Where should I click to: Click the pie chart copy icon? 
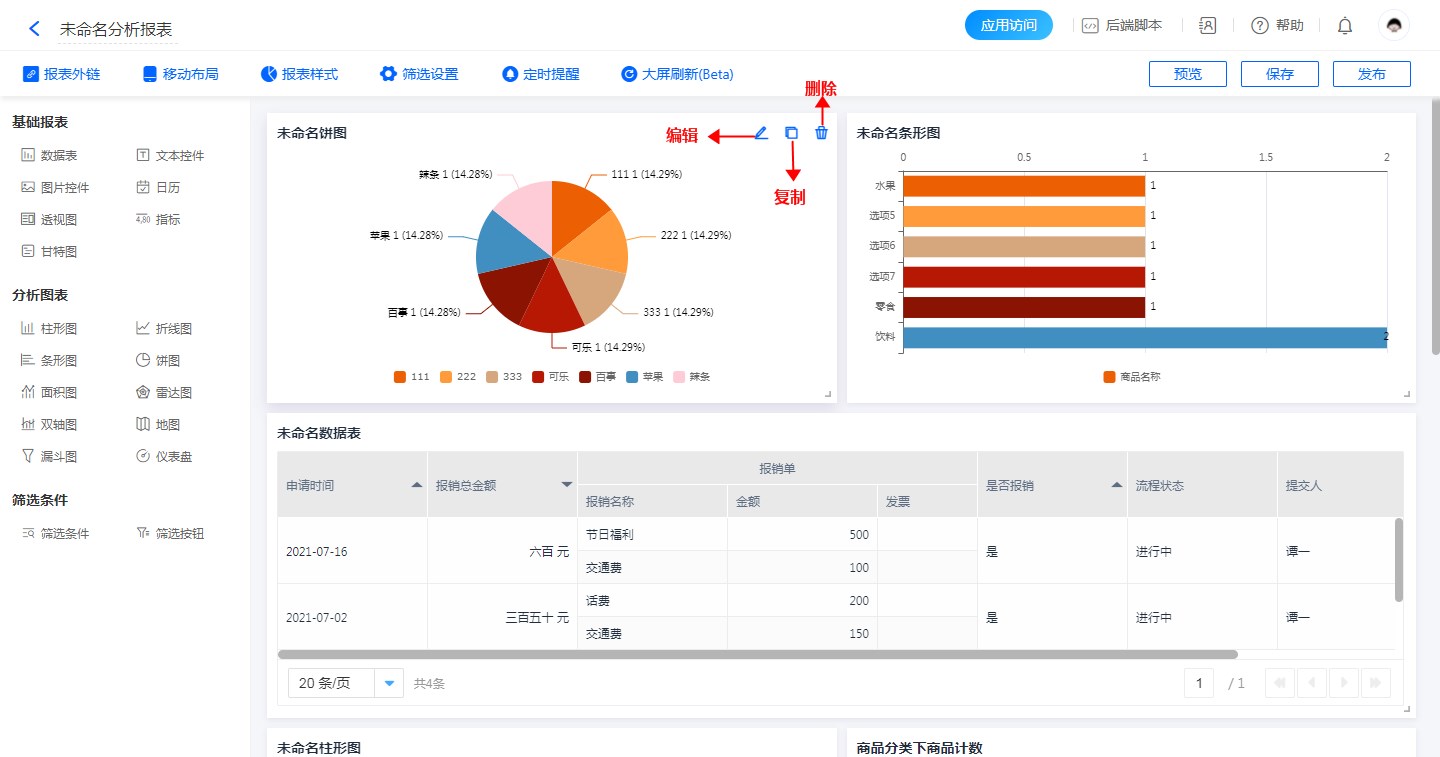791,133
